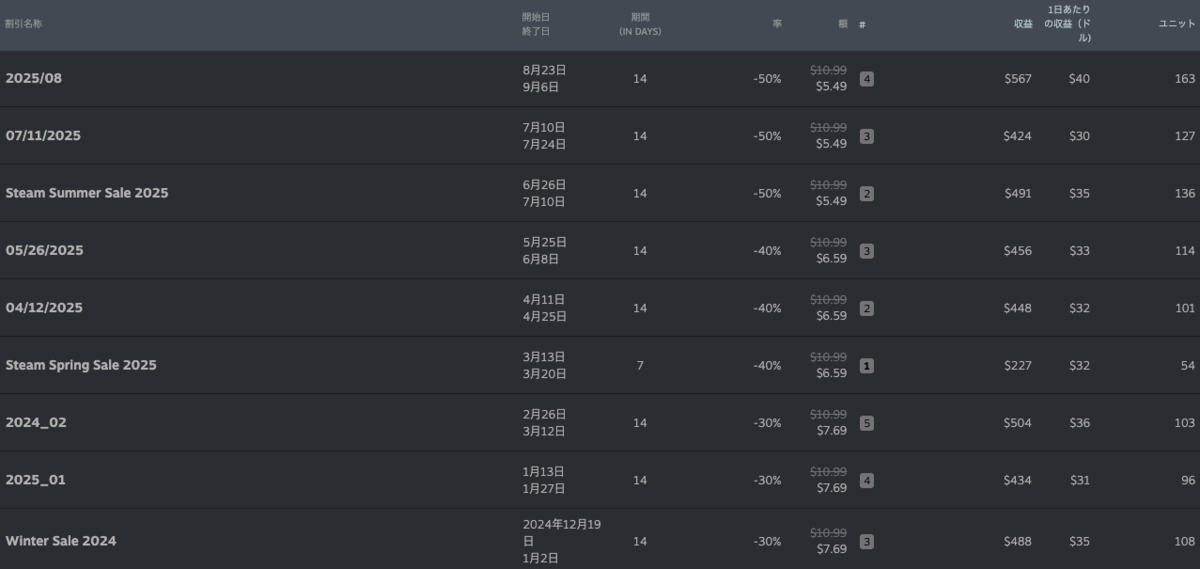Viewport: 1200px width, 569px height.
Task: Open the Steam Summer Sale 2025 discount
Action: (87, 193)
